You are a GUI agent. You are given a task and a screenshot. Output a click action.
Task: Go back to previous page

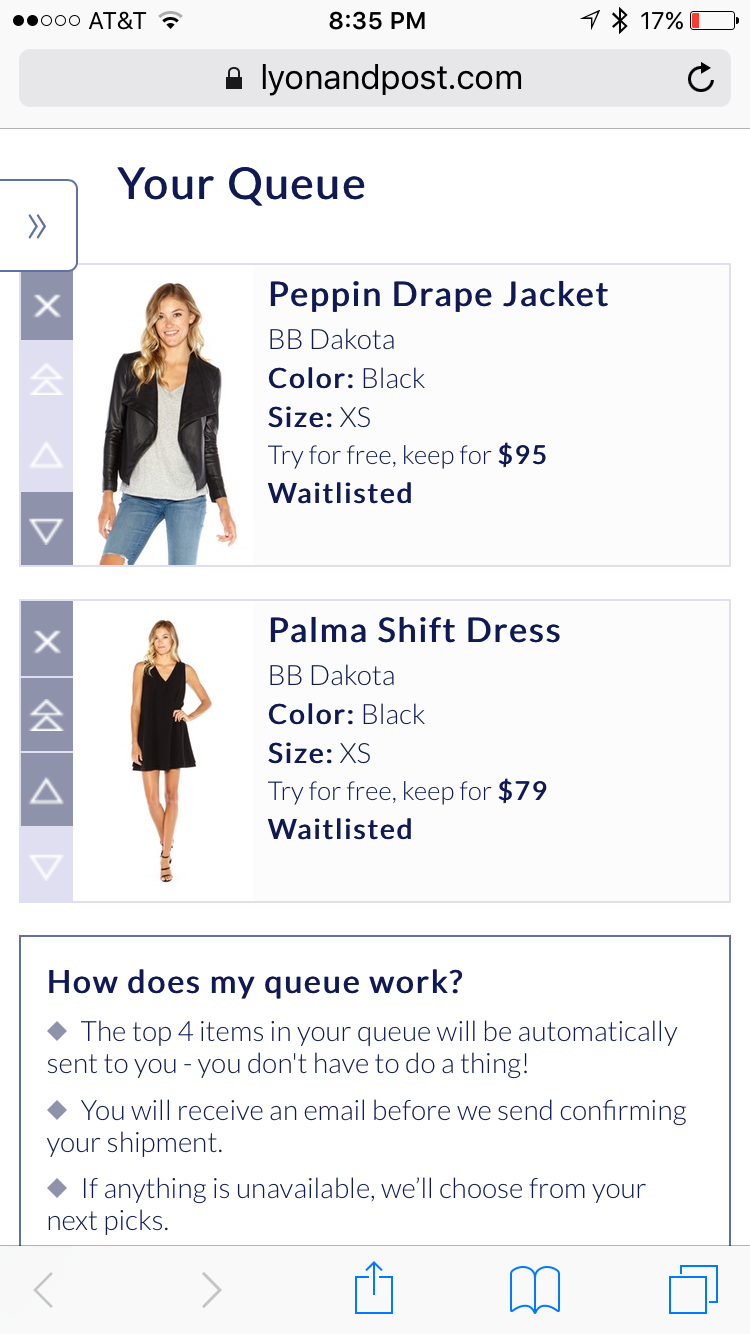[x=44, y=1290]
